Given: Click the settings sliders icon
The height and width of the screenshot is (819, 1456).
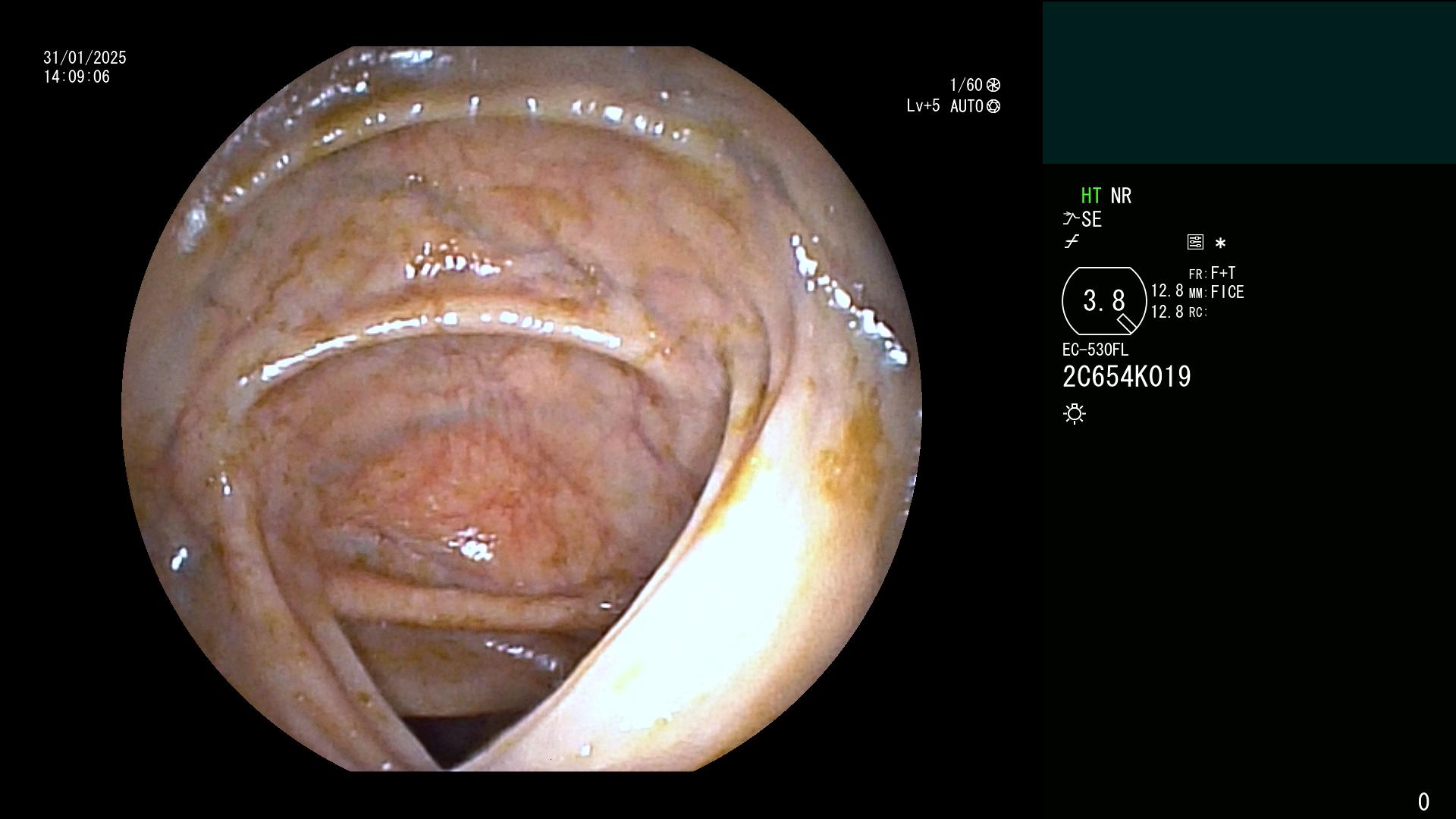Looking at the screenshot, I should click(x=1195, y=243).
